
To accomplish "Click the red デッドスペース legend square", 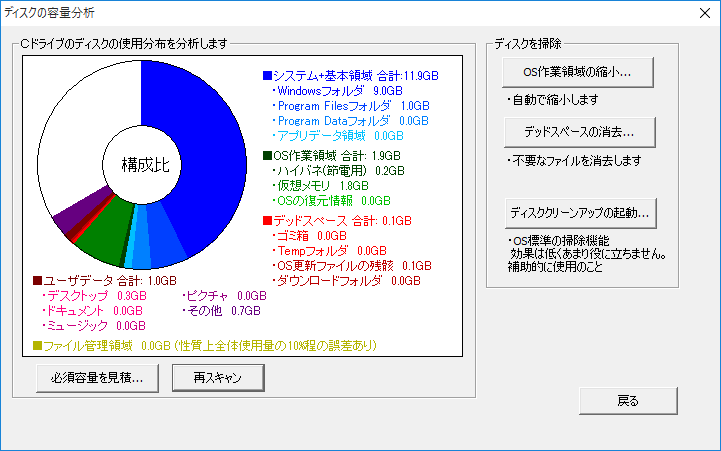I will 267,220.
